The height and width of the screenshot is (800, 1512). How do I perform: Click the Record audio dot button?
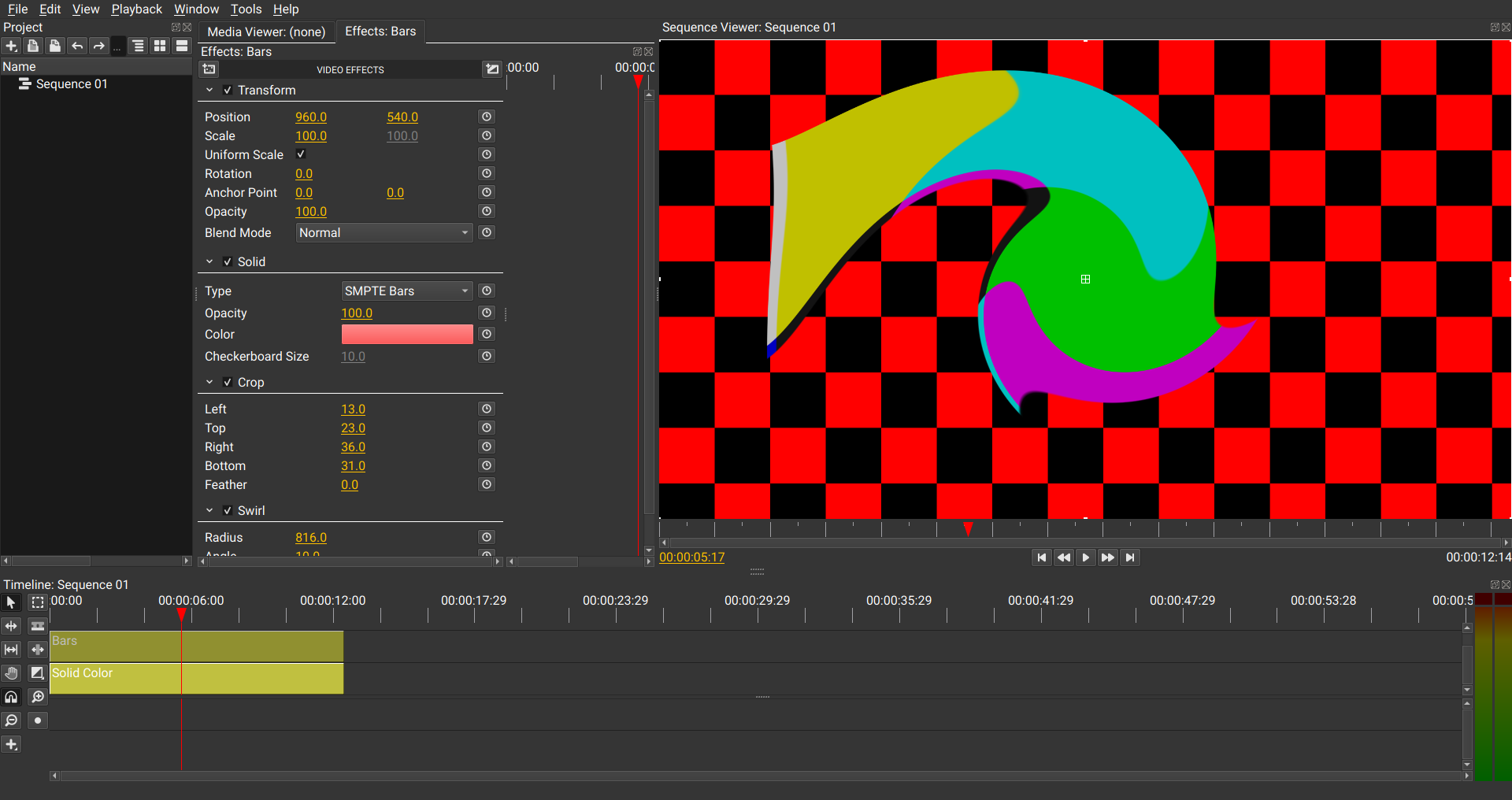pyautogui.click(x=37, y=720)
